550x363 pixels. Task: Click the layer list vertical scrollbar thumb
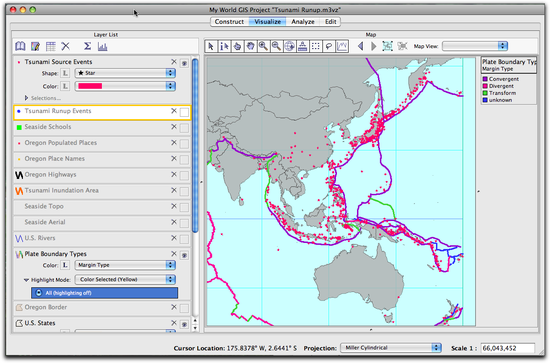[195, 146]
